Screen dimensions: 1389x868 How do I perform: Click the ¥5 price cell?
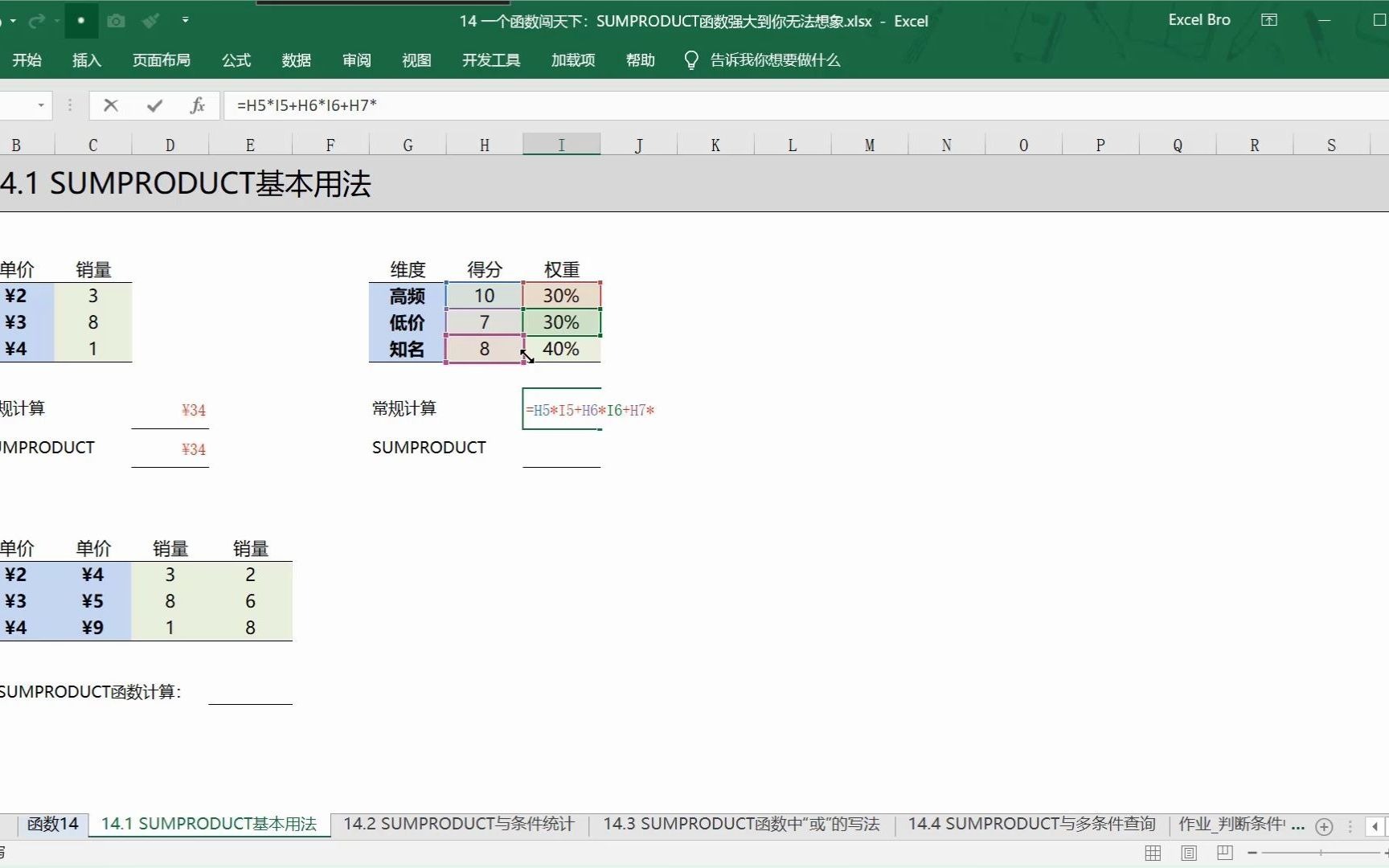click(92, 600)
